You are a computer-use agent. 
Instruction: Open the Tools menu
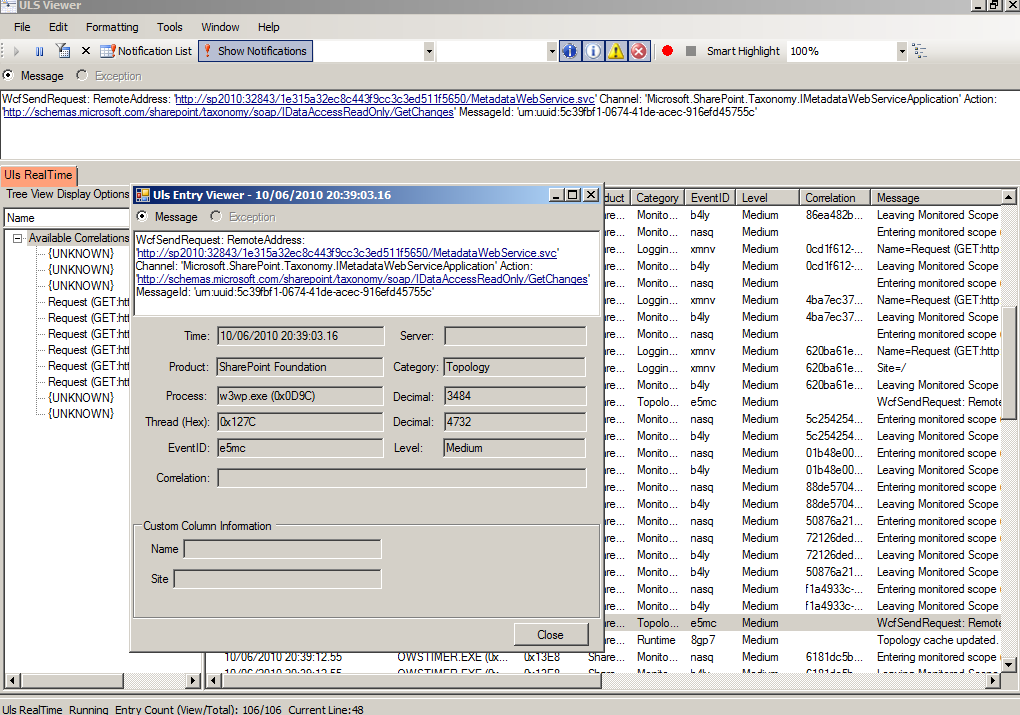pyautogui.click(x=169, y=27)
